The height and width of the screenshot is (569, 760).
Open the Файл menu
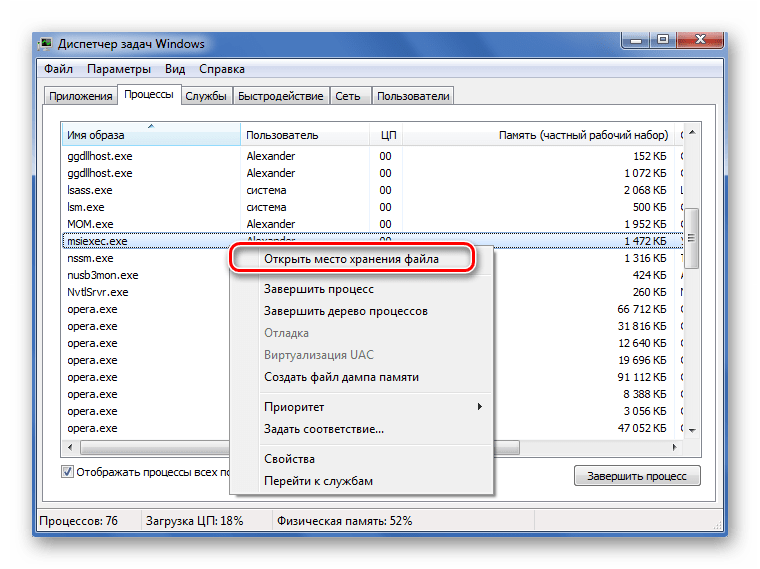tap(58, 69)
